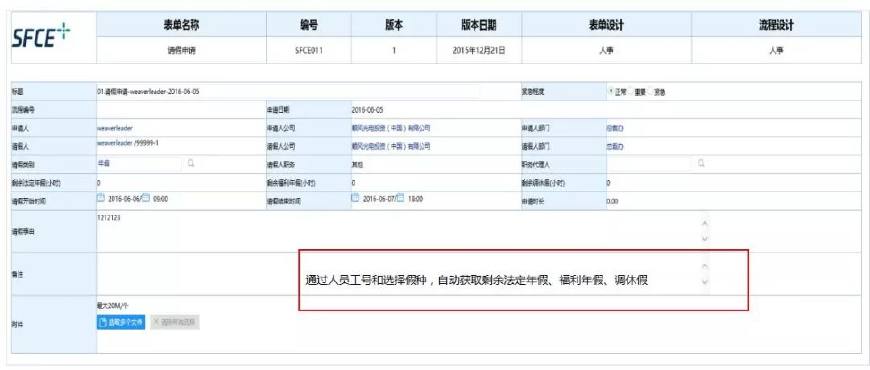
Task: Click the end date value 2016-06-07
Action: pyautogui.click(x=379, y=198)
